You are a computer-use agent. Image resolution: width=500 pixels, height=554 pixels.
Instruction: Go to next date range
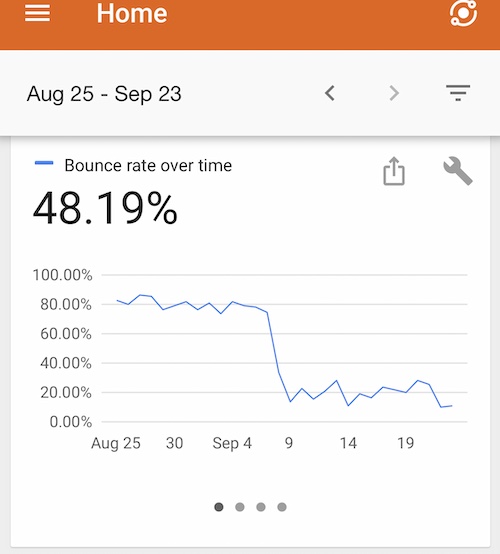pyautogui.click(x=394, y=93)
